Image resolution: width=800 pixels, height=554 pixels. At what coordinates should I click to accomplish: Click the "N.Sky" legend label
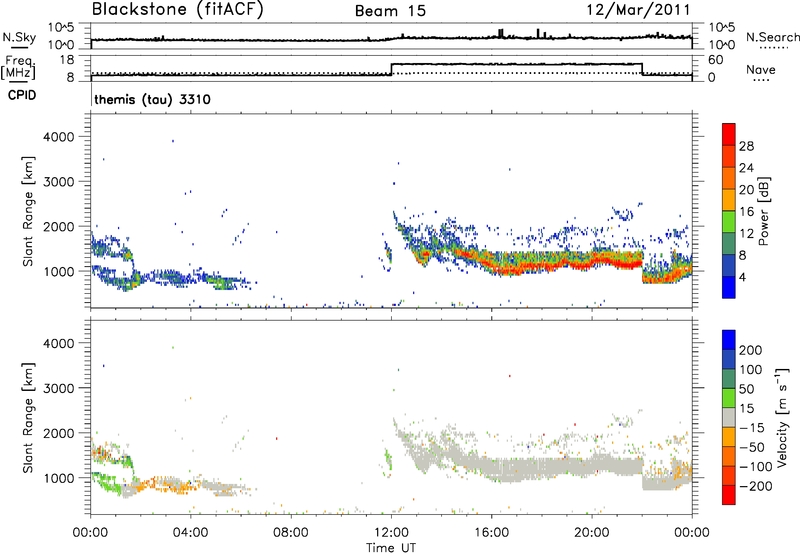pyautogui.click(x=19, y=37)
